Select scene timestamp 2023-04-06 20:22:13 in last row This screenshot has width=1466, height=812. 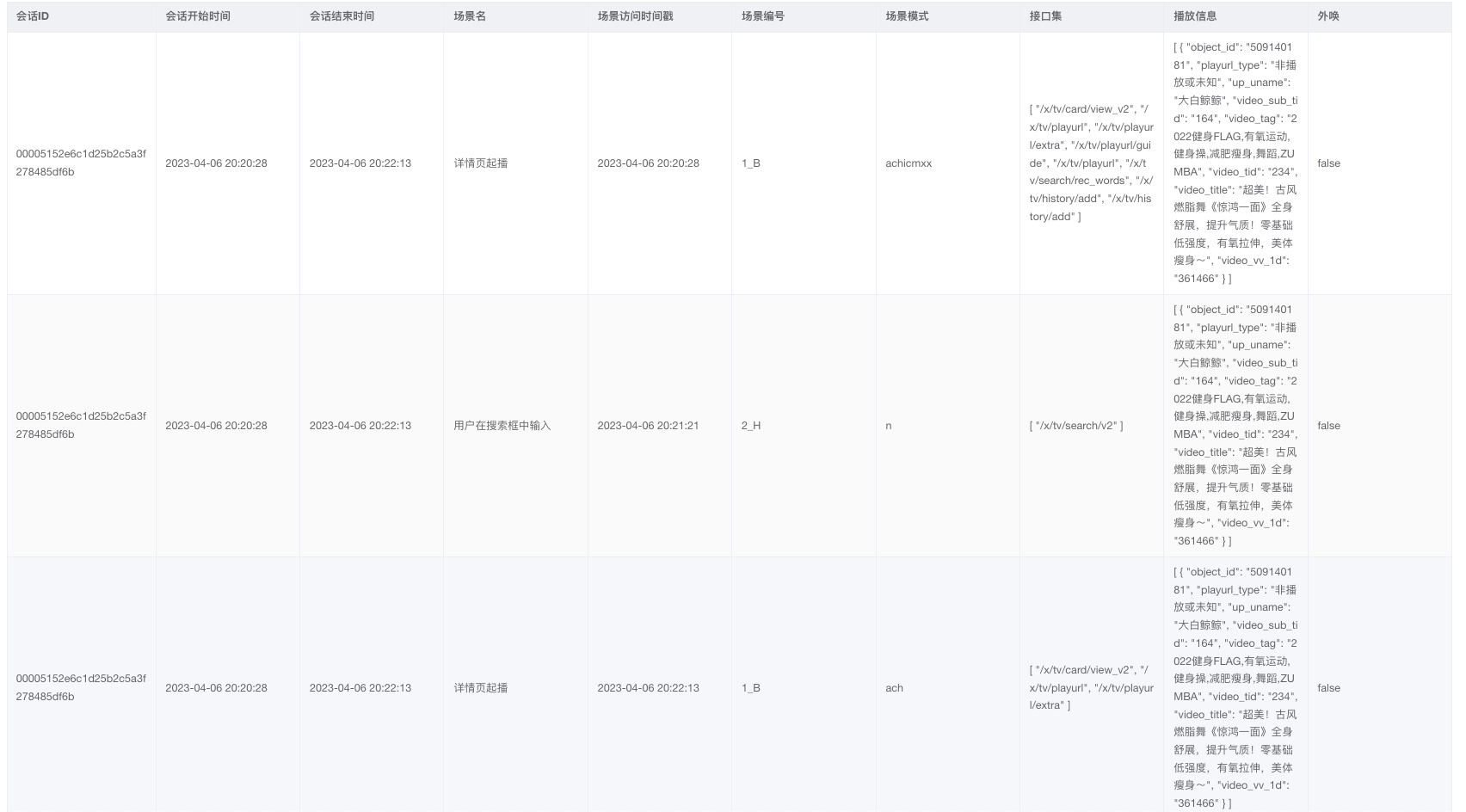click(648, 688)
